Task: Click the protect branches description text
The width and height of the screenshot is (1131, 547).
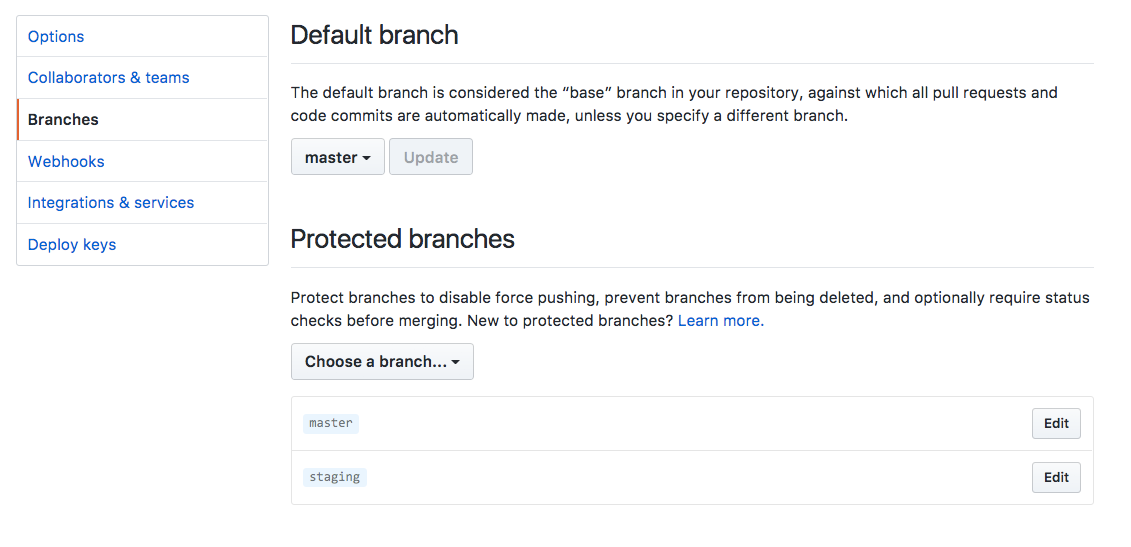Action: pos(690,309)
